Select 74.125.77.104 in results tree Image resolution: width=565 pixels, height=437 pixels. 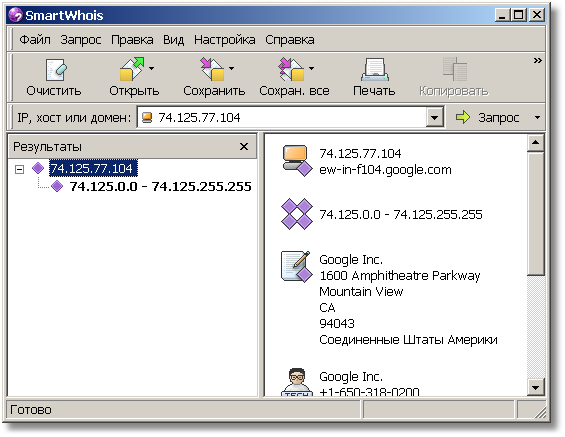click(x=93, y=169)
